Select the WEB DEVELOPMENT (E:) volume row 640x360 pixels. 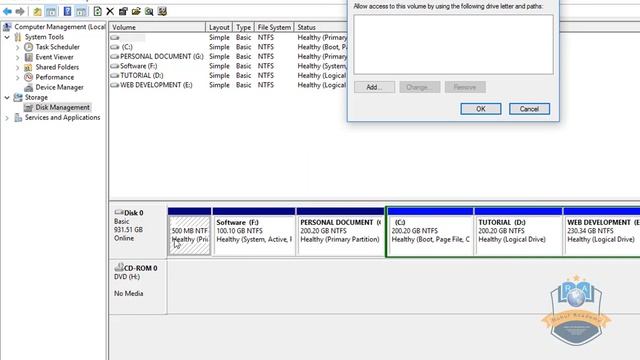[228, 85]
